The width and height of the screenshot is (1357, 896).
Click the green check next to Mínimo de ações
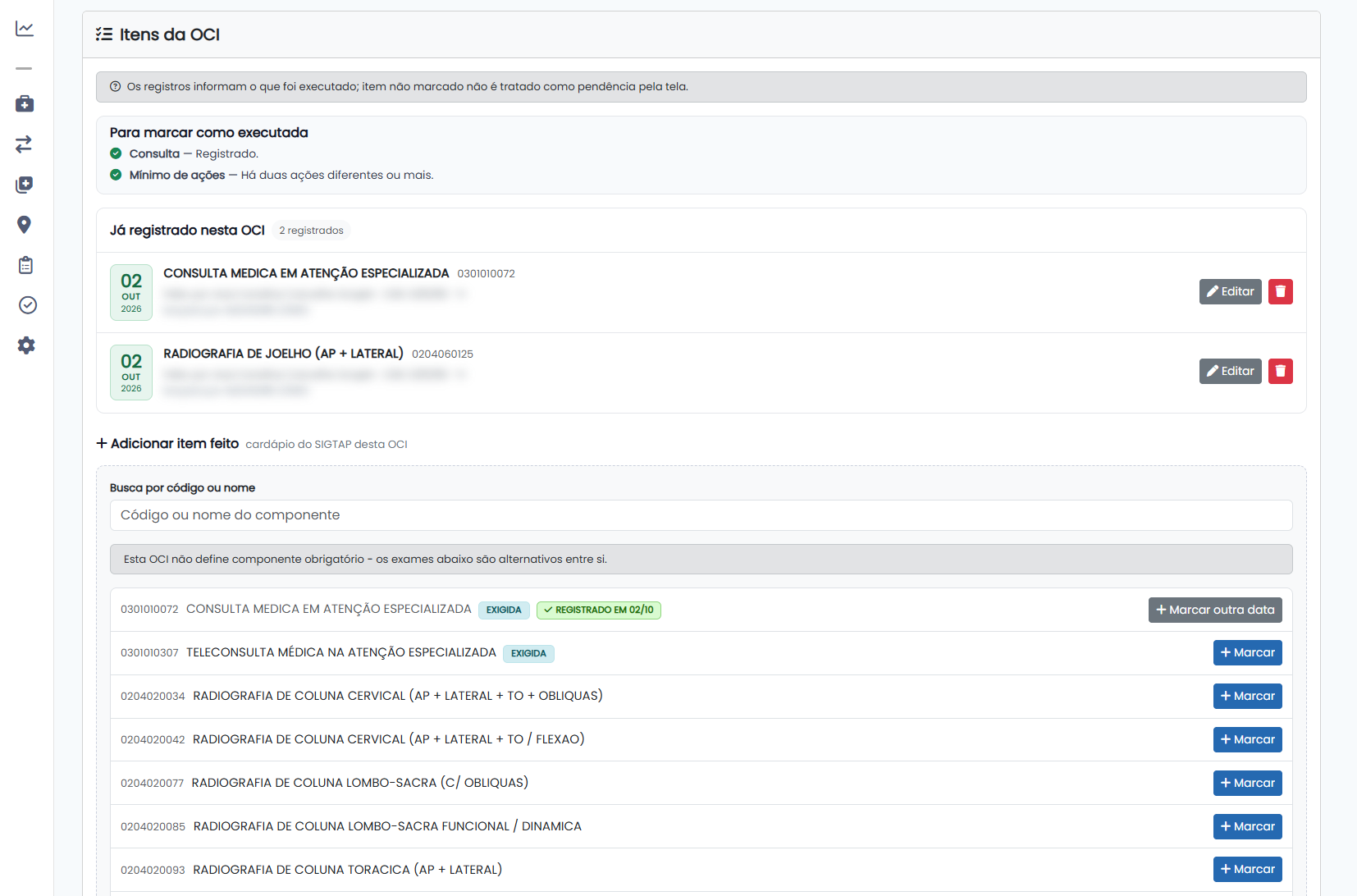pos(116,175)
